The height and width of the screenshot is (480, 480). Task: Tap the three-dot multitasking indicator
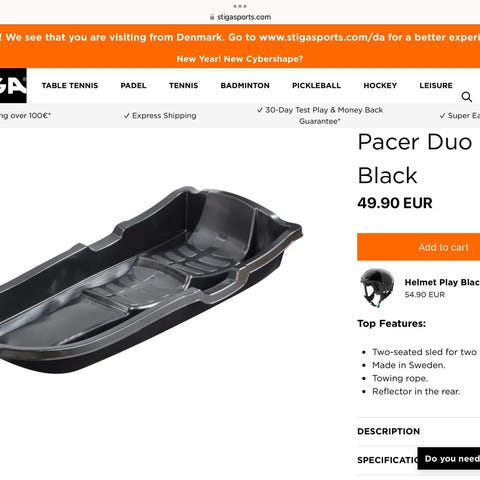point(240,6)
